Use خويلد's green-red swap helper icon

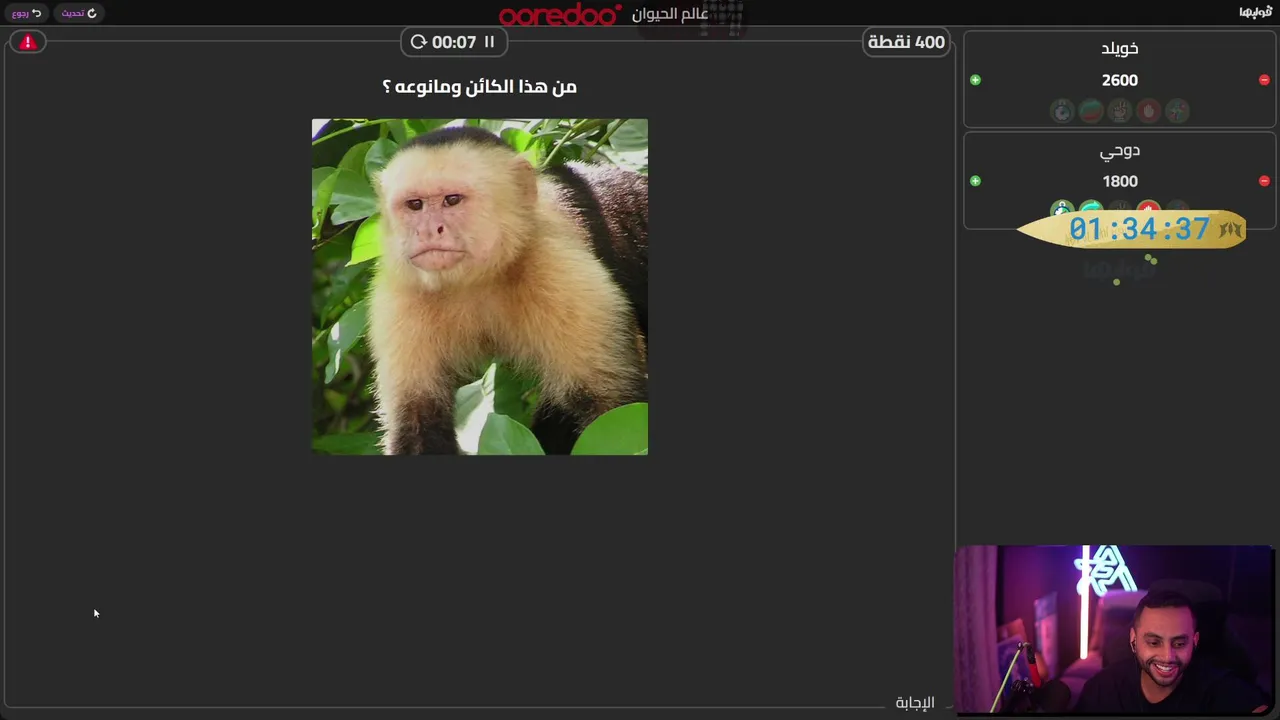point(1091,111)
